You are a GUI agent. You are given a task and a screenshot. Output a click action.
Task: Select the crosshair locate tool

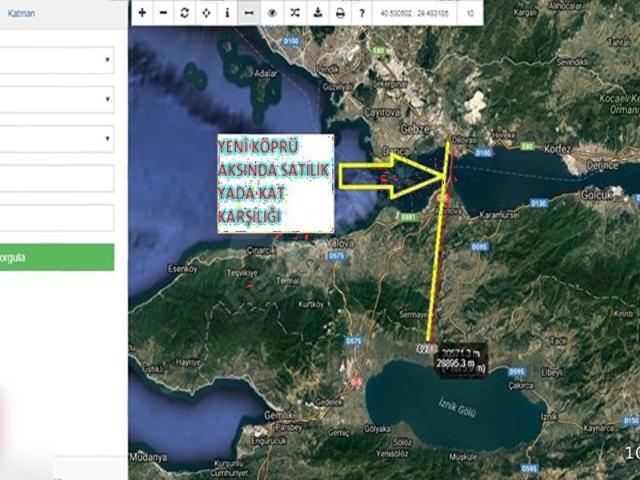click(206, 13)
